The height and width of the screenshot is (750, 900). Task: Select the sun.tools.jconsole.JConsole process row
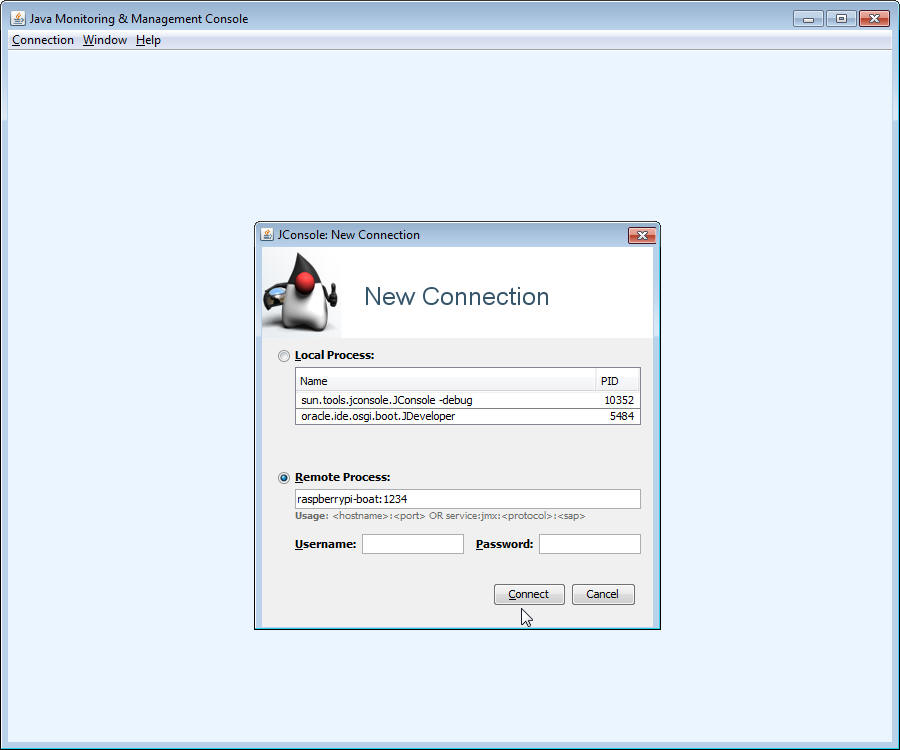tap(445, 400)
